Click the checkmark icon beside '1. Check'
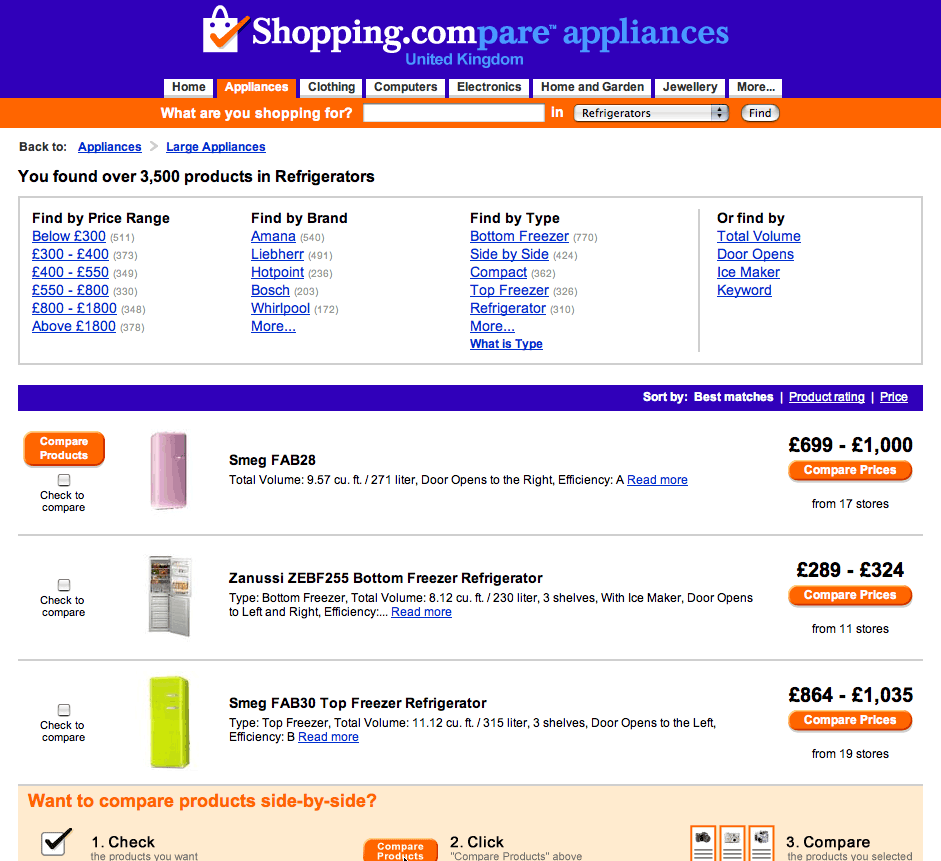941x861 pixels. 56,842
